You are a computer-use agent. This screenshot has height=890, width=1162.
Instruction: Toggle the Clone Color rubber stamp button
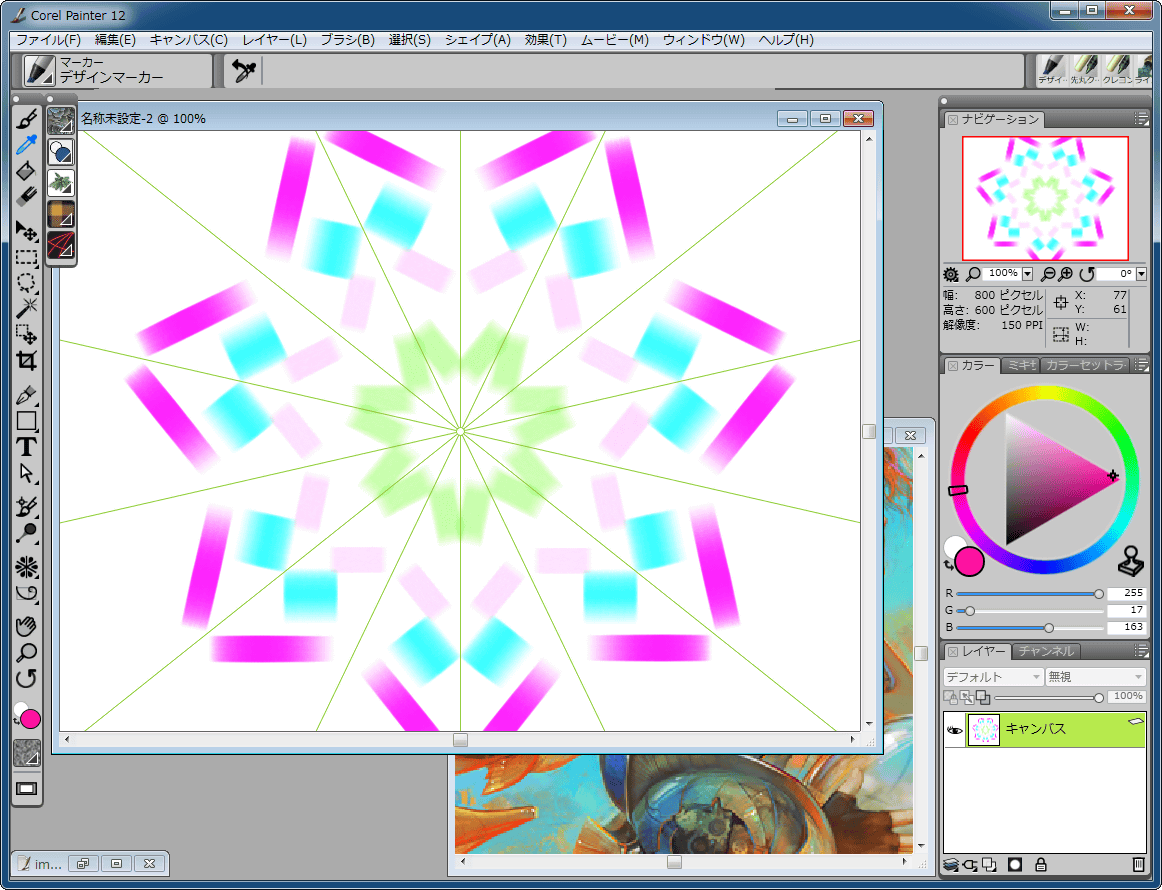pyautogui.click(x=1130, y=562)
